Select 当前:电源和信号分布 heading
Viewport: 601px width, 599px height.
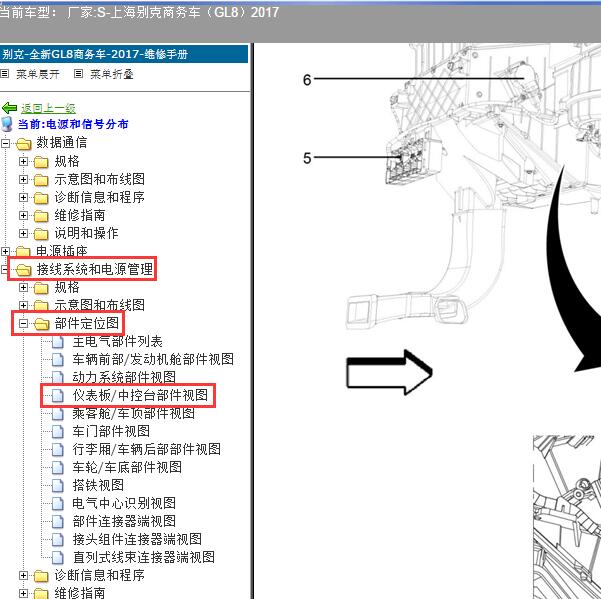pos(73,124)
